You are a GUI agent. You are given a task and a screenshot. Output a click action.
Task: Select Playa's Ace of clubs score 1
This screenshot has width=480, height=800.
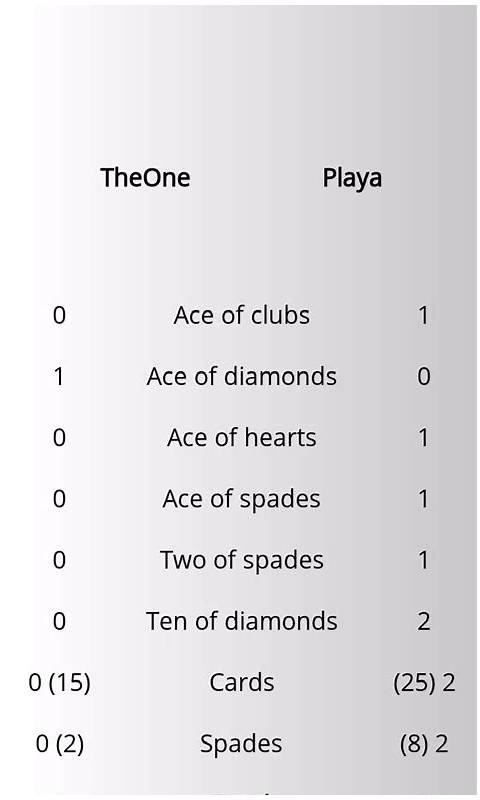tap(423, 315)
